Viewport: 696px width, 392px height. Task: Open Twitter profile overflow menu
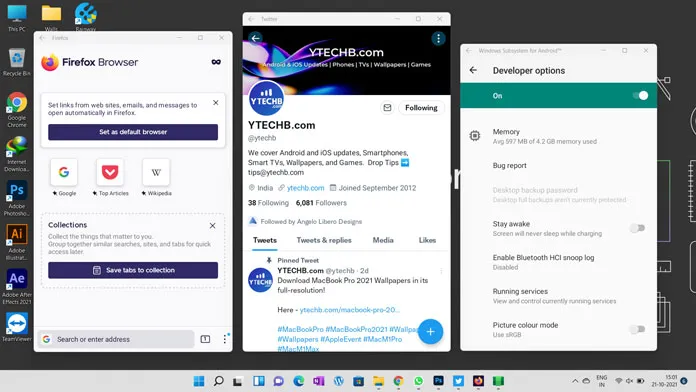tap(438, 39)
